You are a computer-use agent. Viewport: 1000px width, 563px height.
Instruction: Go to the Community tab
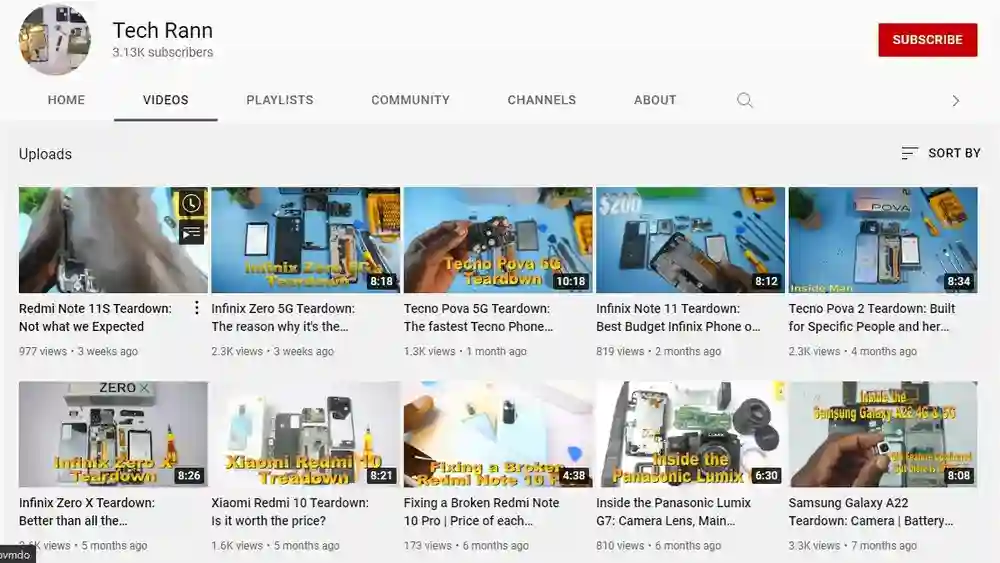click(411, 100)
